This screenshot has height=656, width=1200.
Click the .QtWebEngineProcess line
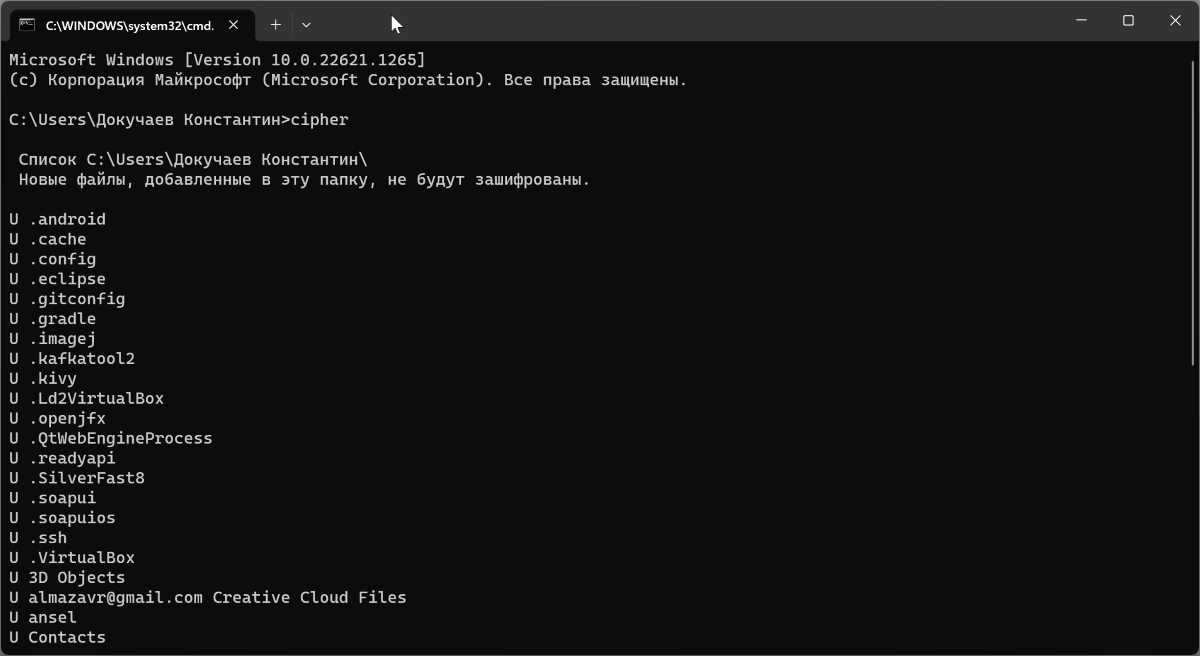[111, 438]
